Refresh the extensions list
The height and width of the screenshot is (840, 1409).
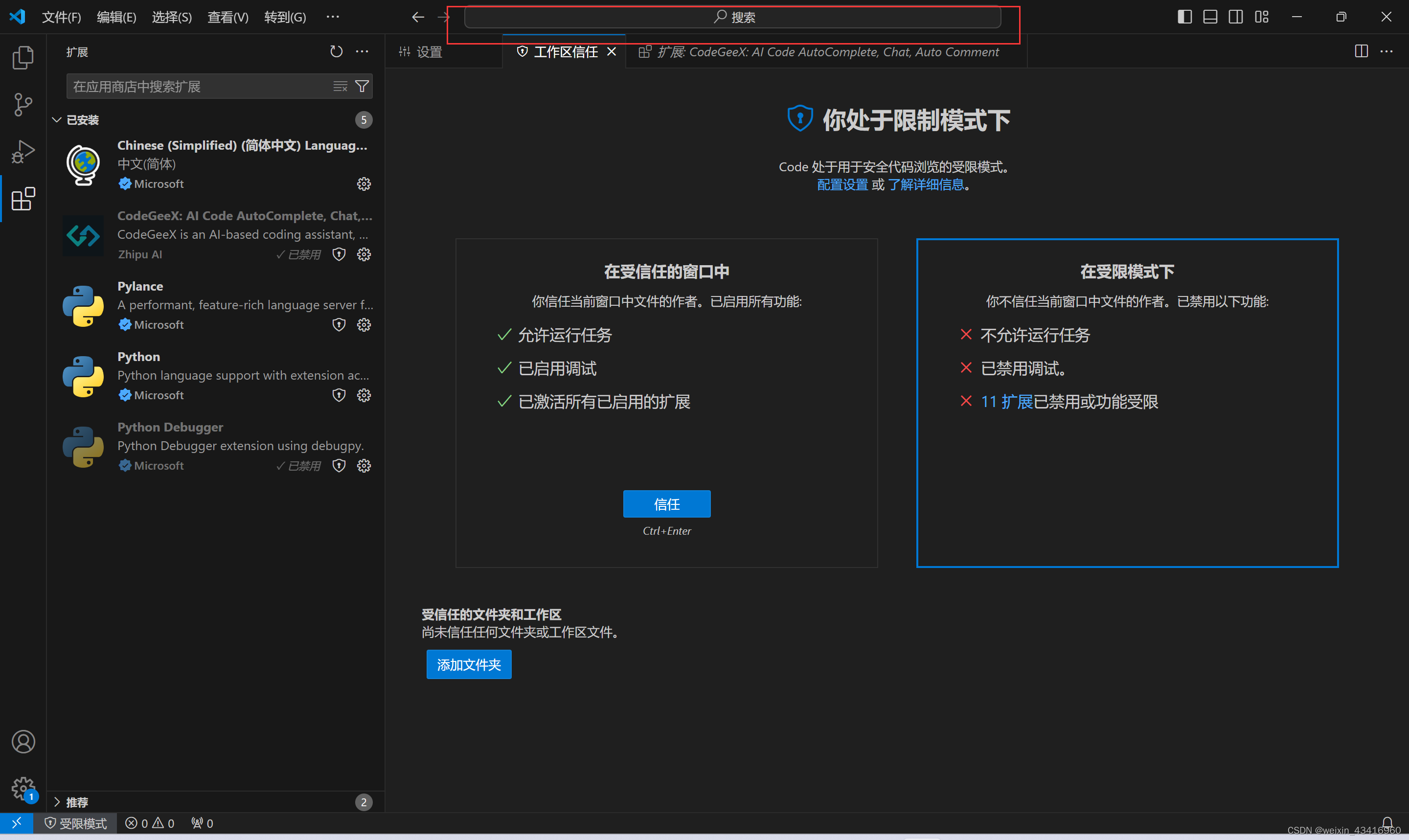(x=336, y=51)
